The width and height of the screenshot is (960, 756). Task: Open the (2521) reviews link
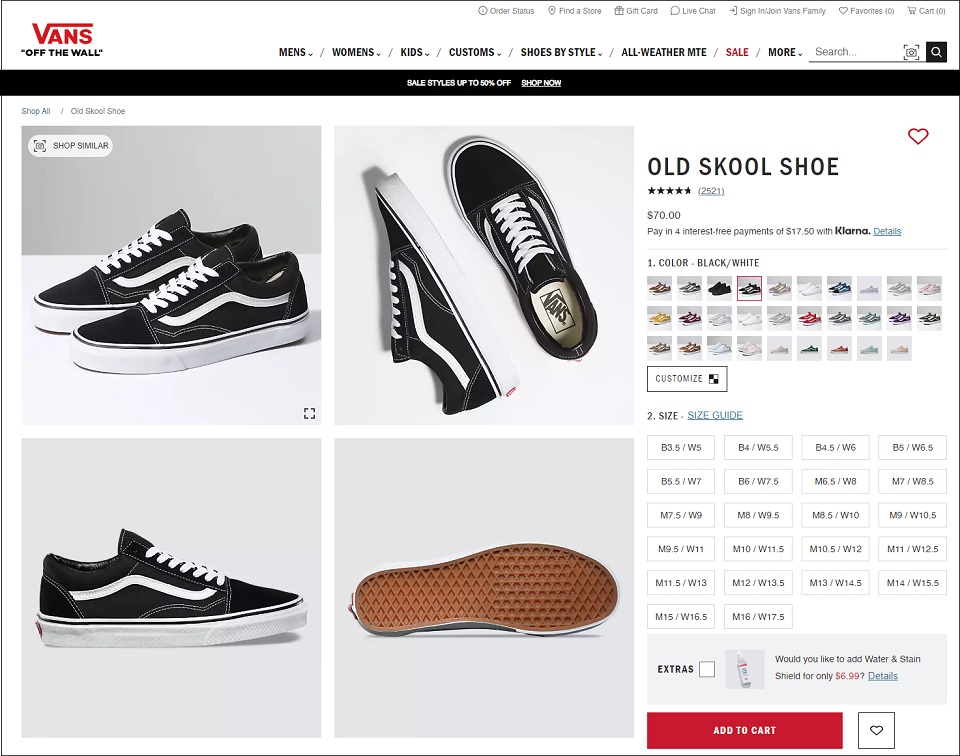click(711, 191)
